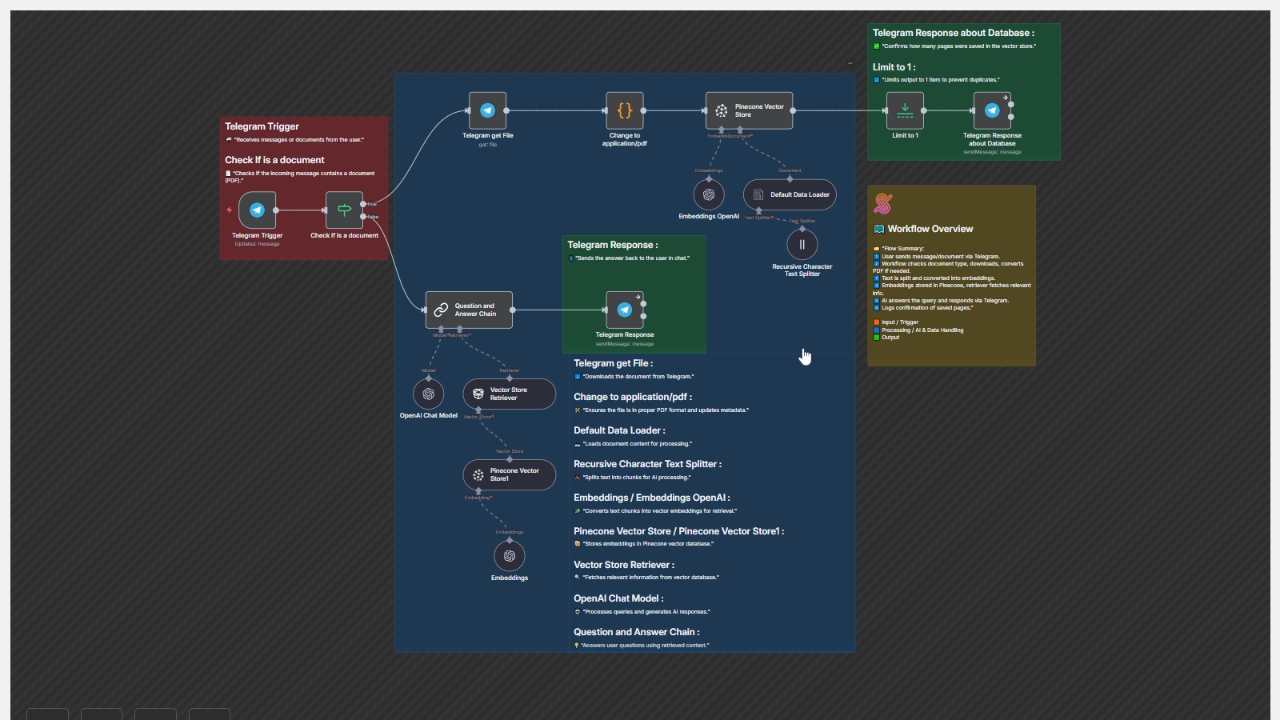Image resolution: width=1280 pixels, height=720 pixels.
Task: Open the Telegram get File node
Action: click(487, 111)
